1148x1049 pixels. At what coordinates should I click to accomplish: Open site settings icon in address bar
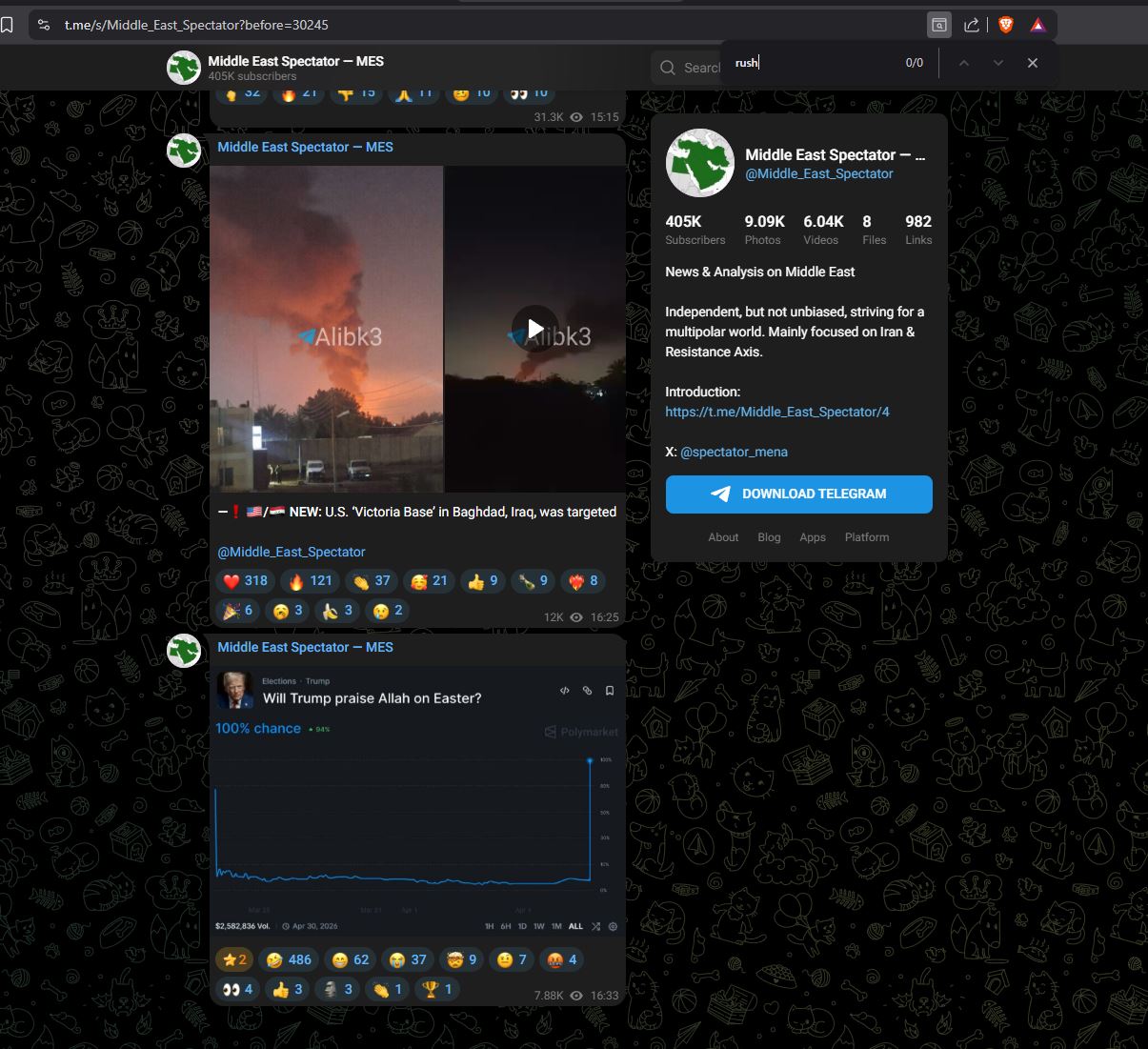coord(44,25)
